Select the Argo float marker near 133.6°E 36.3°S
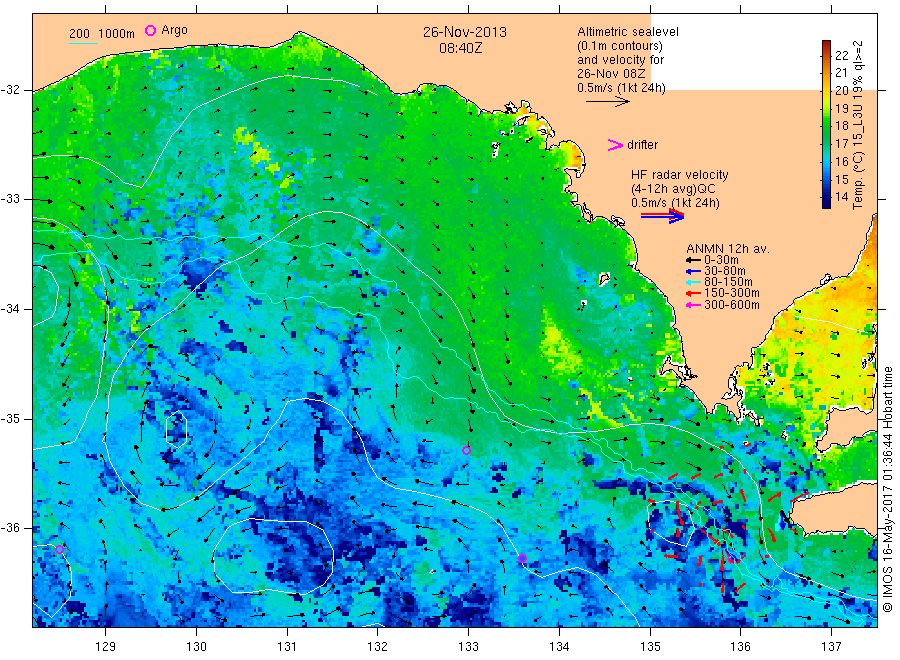Image resolution: width=900 pixels, height=660 pixels. (x=522, y=558)
